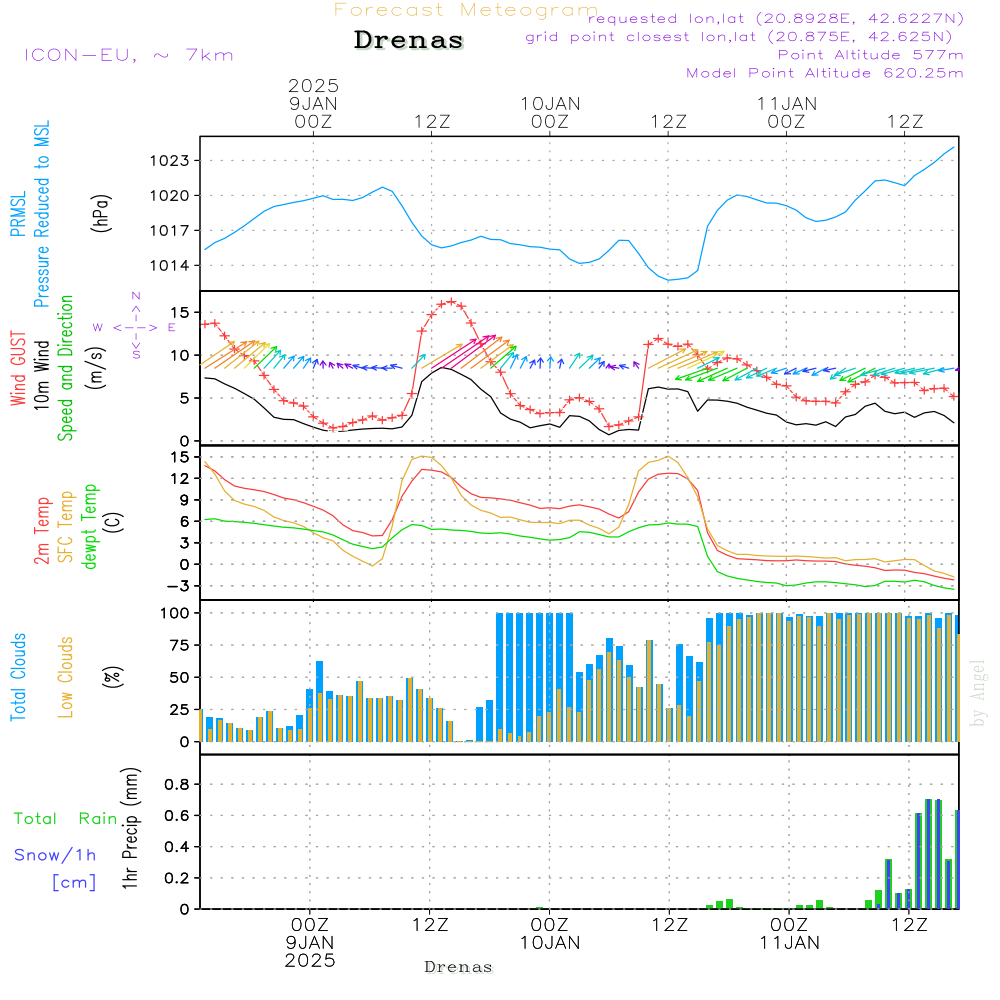Click the 10JAN 00Z marker on top axis
Screen dimensions: 1000x1000
click(550, 111)
